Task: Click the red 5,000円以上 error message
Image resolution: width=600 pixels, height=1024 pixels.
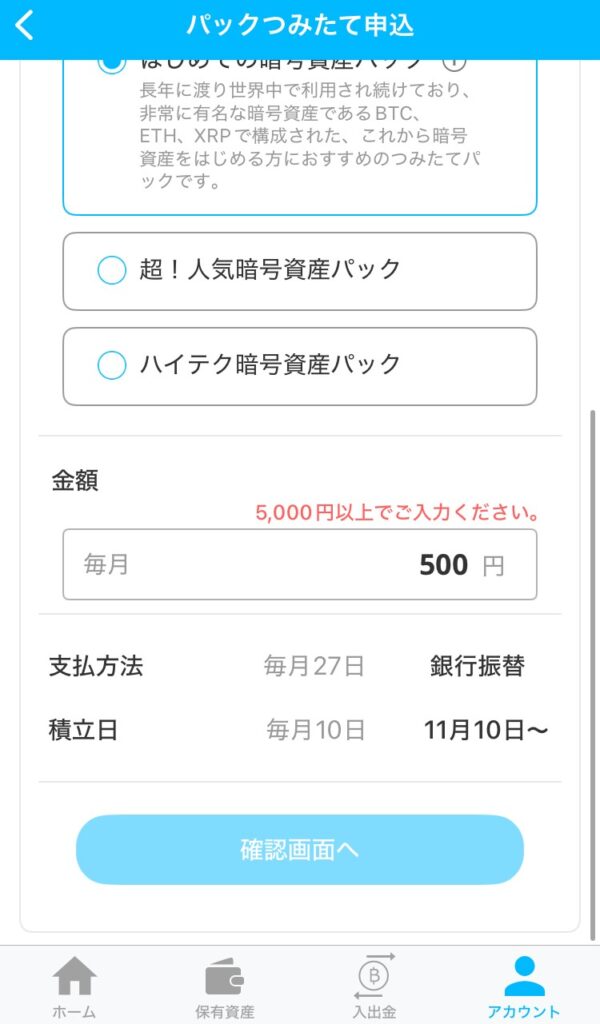Action: tap(398, 515)
